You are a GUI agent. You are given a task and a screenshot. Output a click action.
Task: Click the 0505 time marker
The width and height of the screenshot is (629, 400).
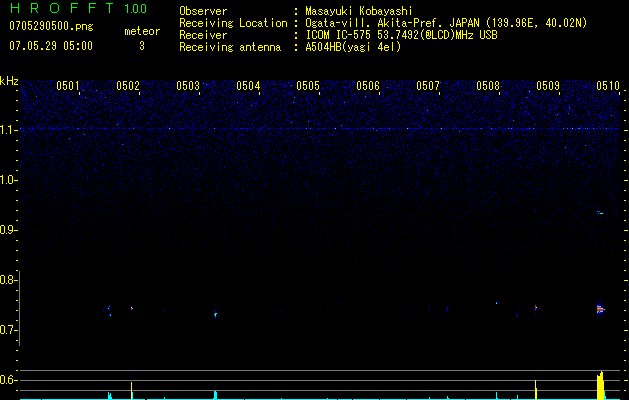[x=308, y=86]
